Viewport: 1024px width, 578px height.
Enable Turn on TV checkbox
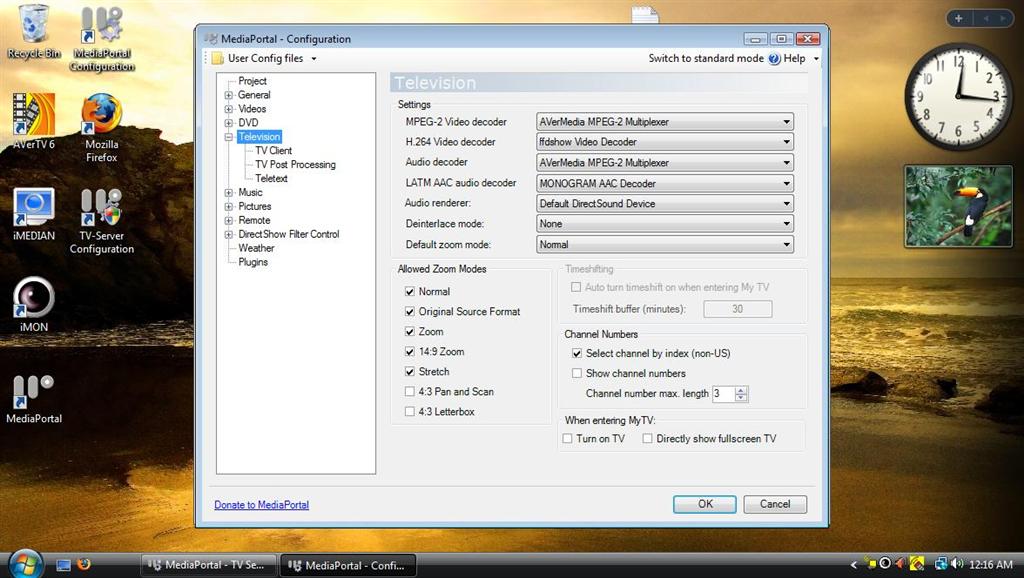[568, 439]
